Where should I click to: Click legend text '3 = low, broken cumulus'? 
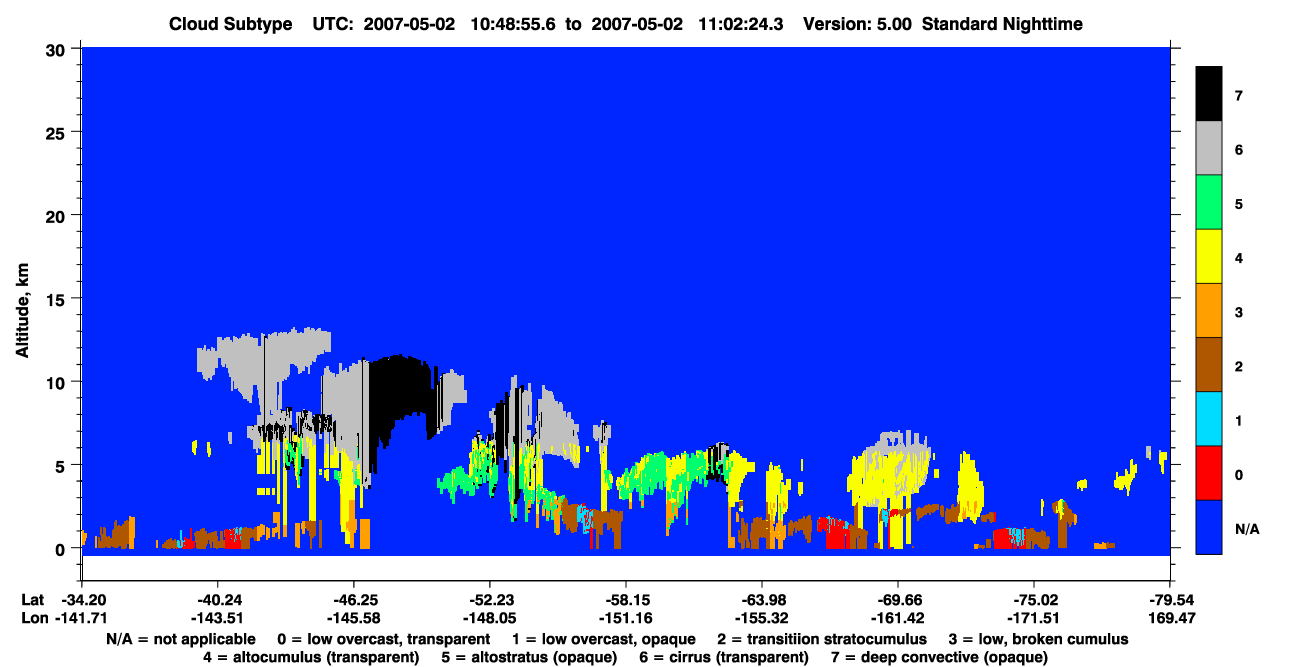tap(1039, 639)
